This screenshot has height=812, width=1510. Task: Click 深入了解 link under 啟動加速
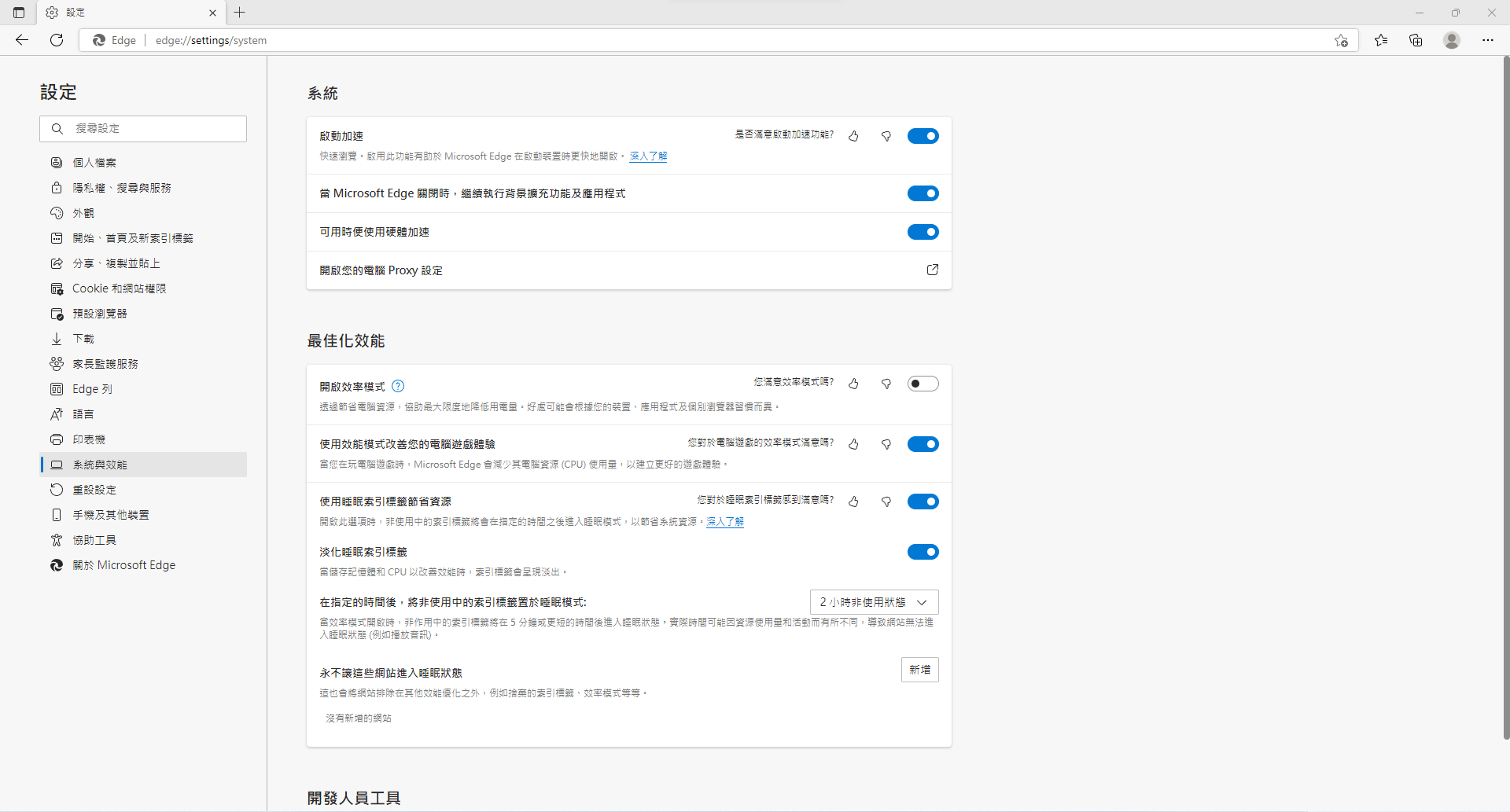tap(648, 156)
